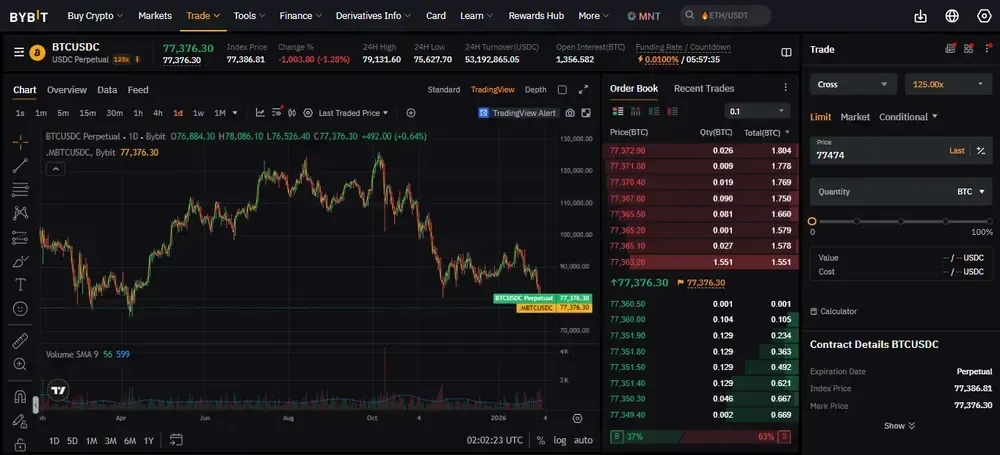Open the hexagon settings icon in header

984,16
